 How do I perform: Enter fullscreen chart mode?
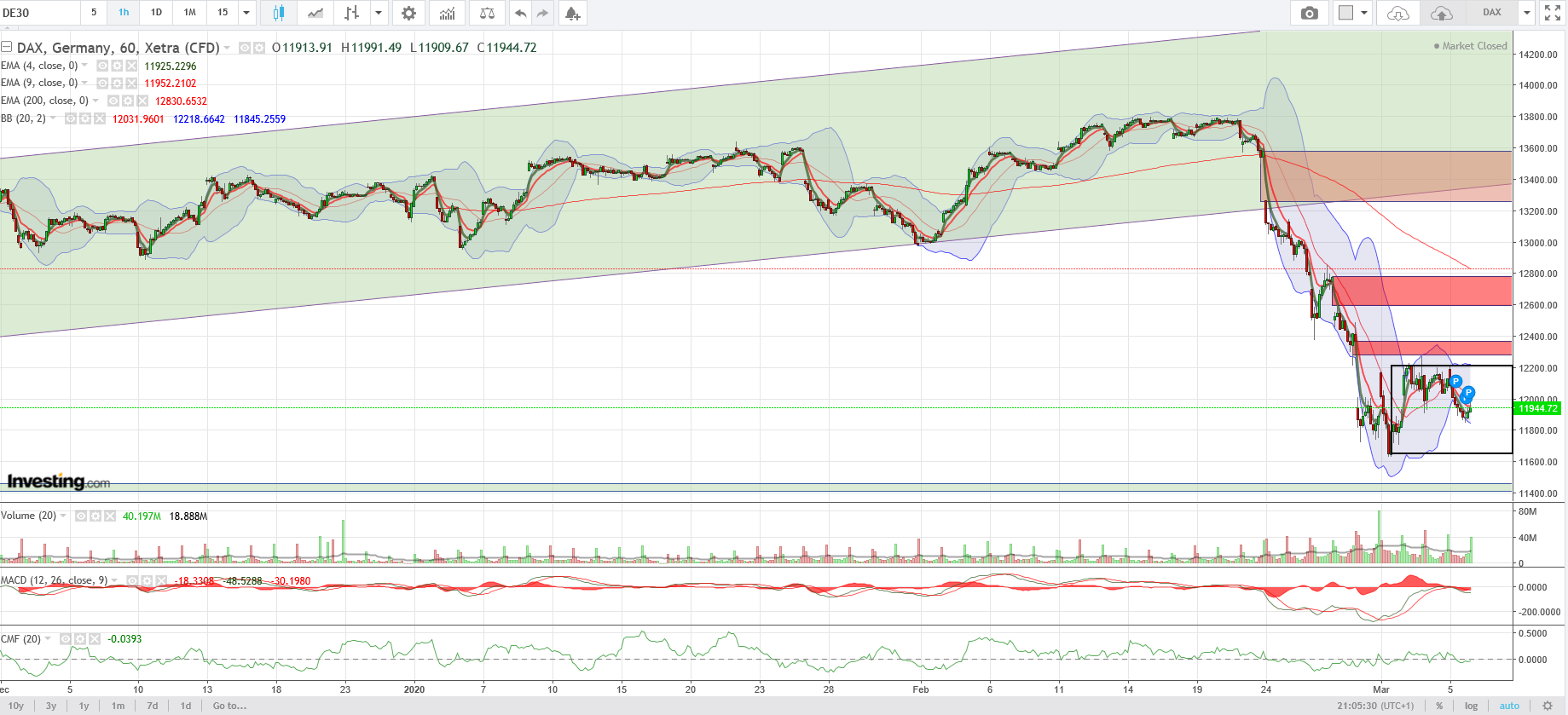(1553, 13)
